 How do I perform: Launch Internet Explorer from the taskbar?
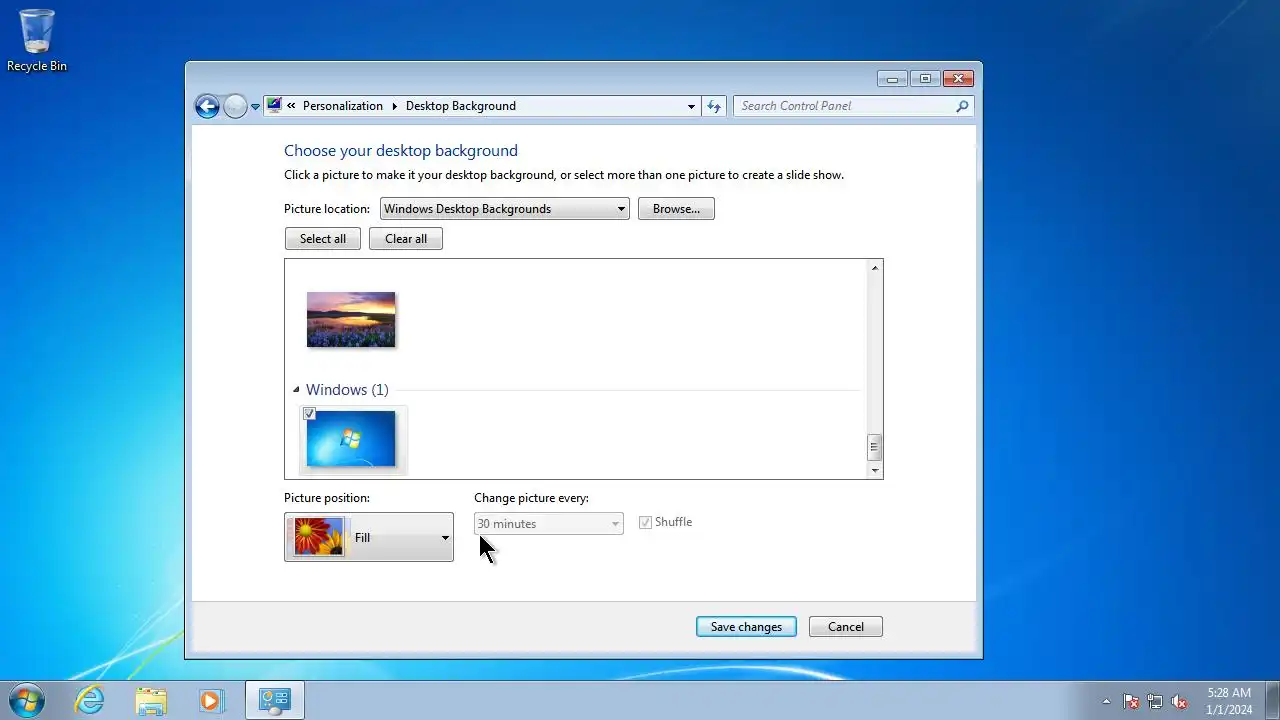pos(90,700)
